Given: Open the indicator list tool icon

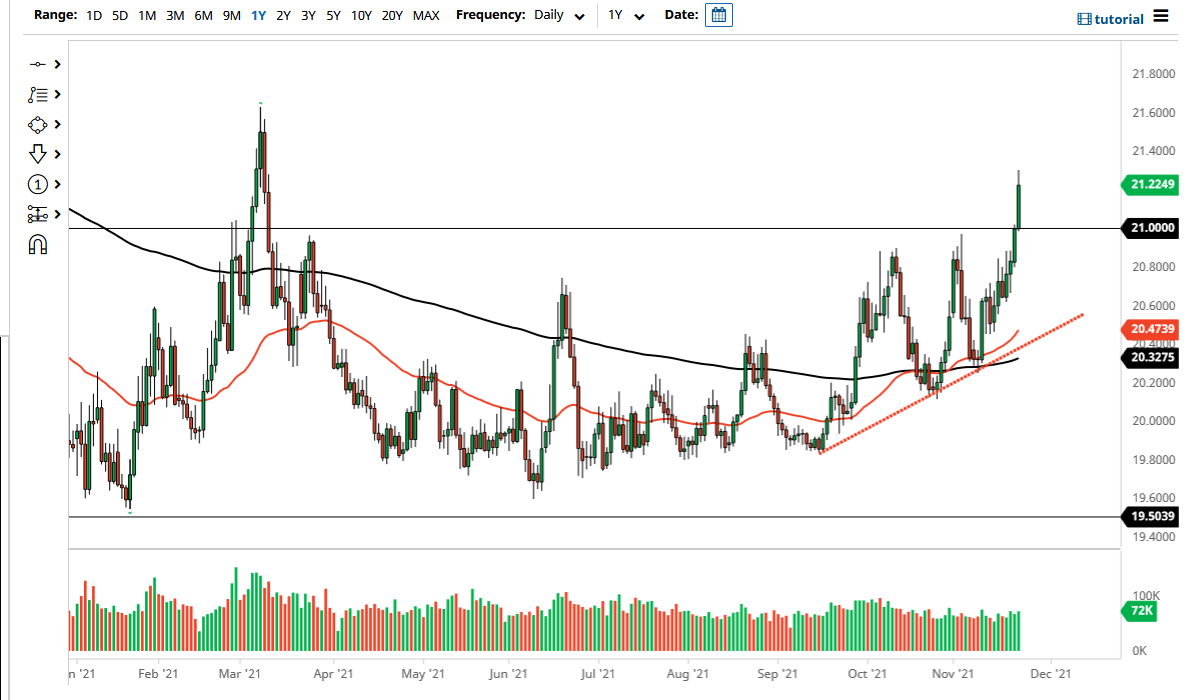Looking at the screenshot, I should pyautogui.click(x=40, y=94).
